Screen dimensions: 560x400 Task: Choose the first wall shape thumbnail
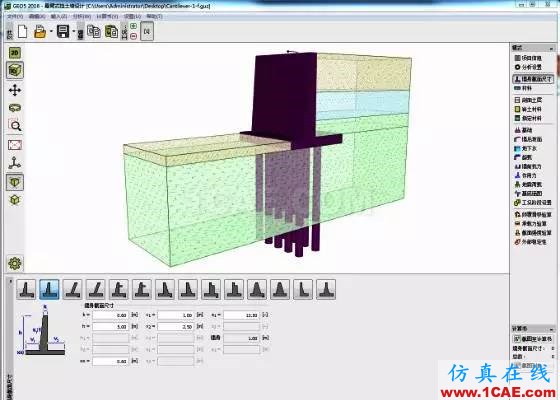pyautogui.click(x=27, y=289)
